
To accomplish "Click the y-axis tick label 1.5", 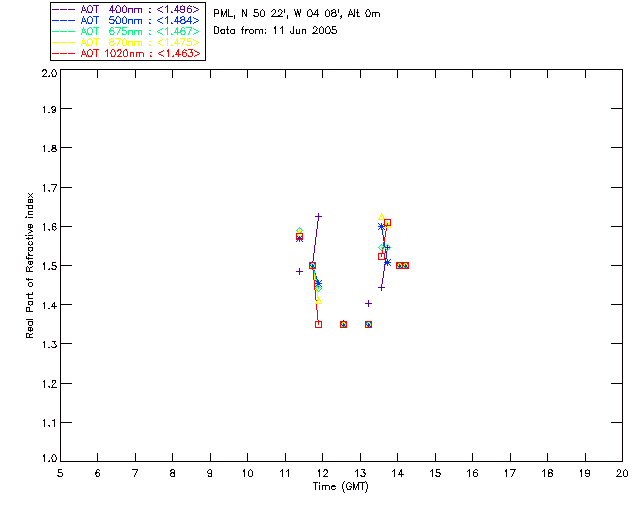I will click(49, 266).
